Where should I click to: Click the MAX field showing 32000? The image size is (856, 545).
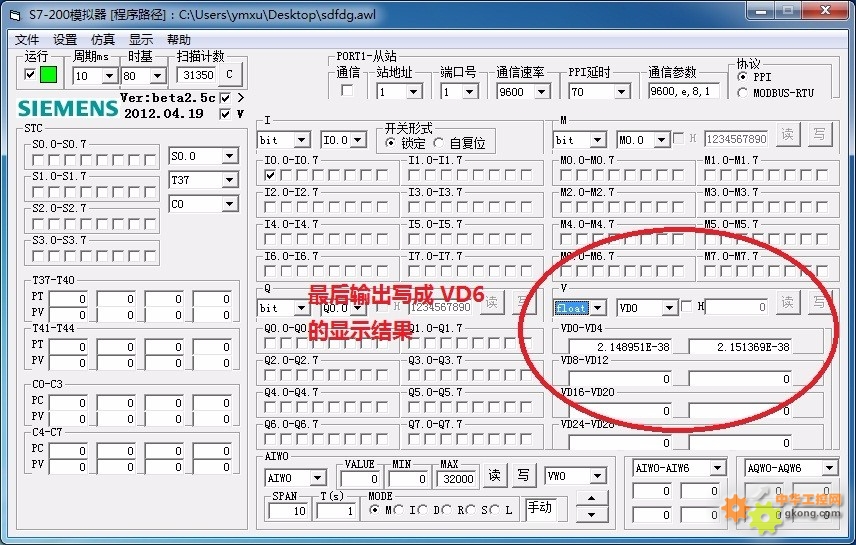pos(457,479)
